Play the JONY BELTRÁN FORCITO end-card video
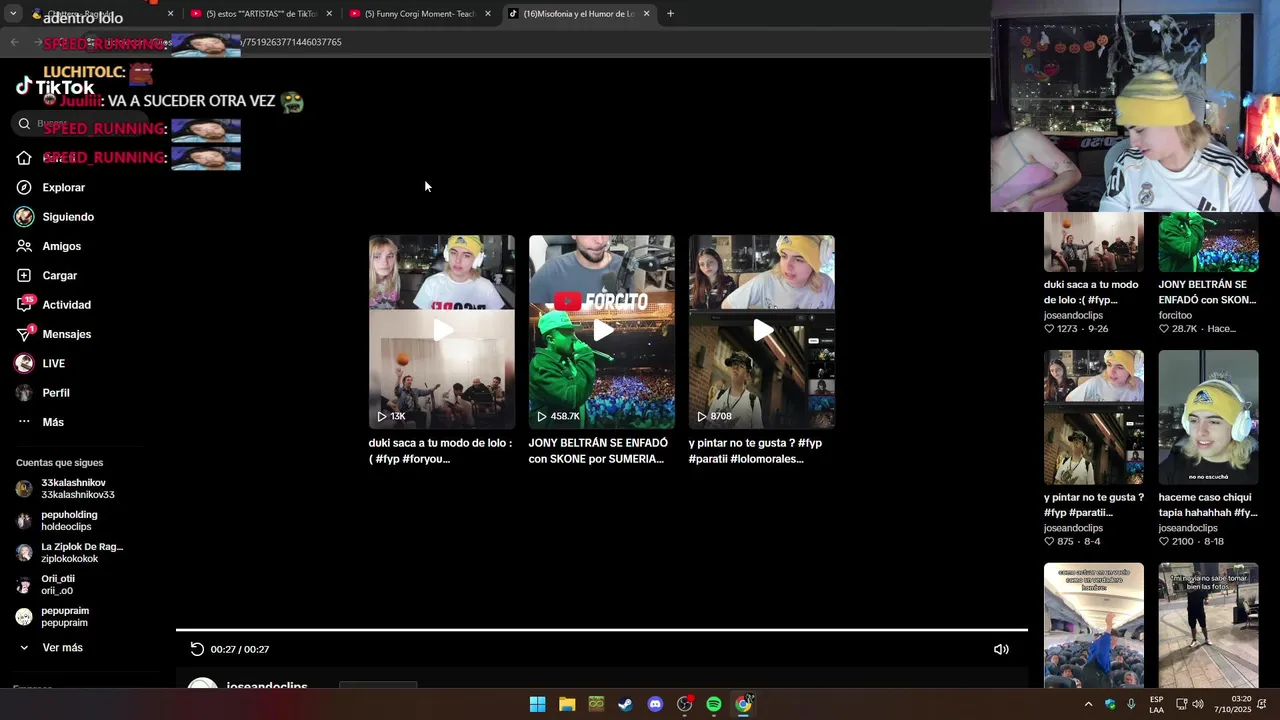 [602, 332]
